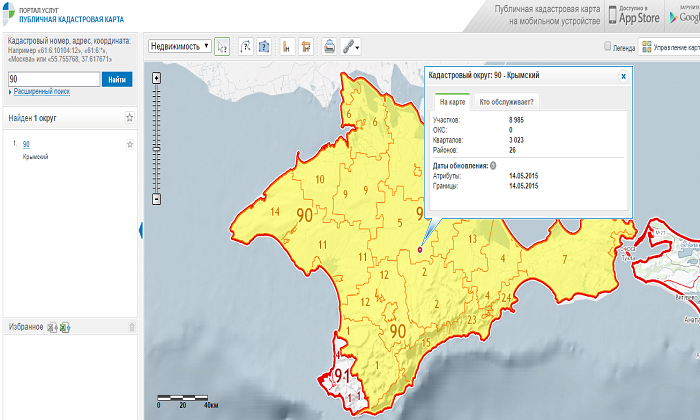This screenshot has height=420, width=700.
Task: Zoom out with the minus button
Action: click(x=156, y=199)
